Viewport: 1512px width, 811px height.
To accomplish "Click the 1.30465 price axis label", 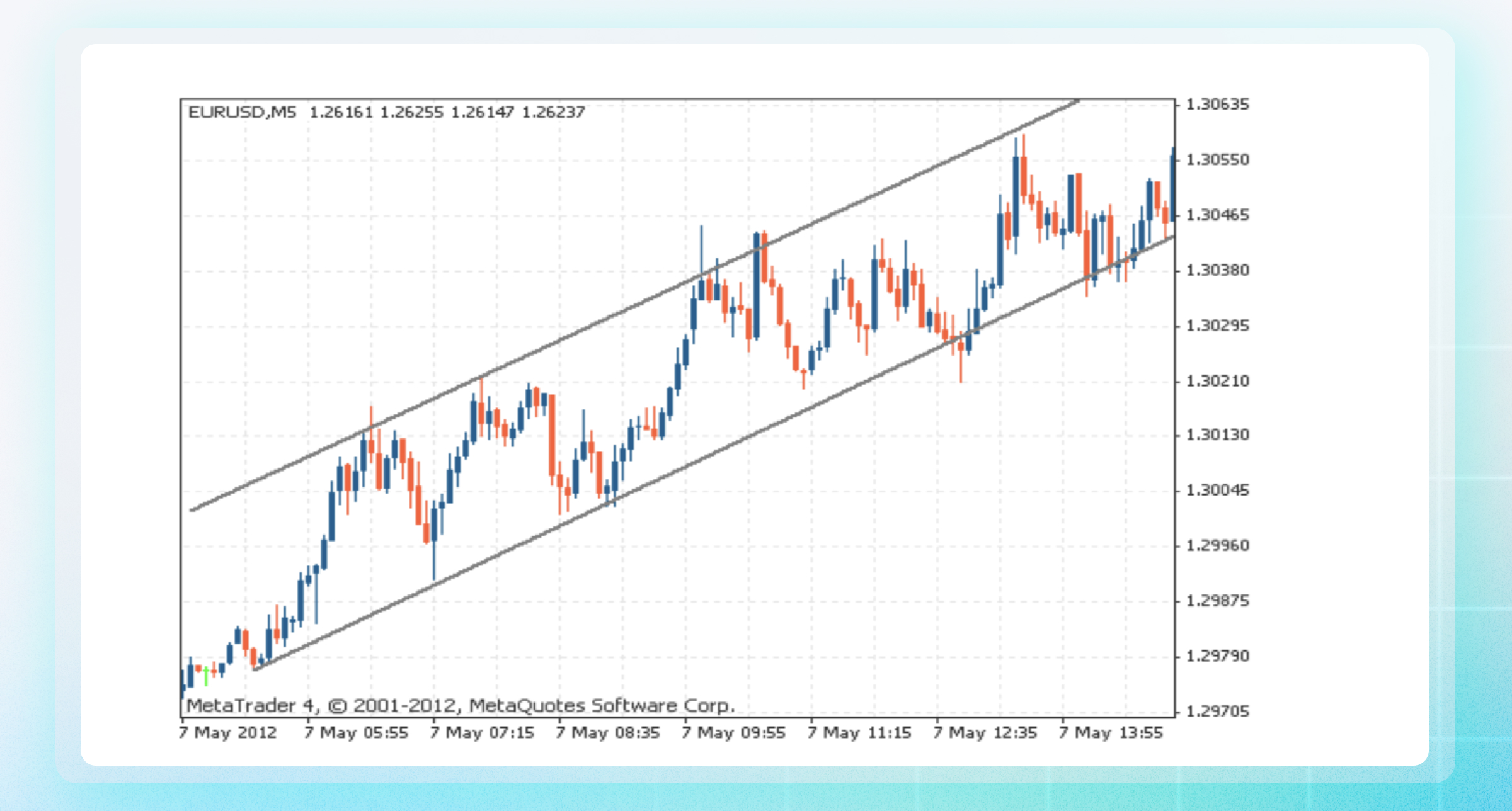I will [x=1217, y=215].
